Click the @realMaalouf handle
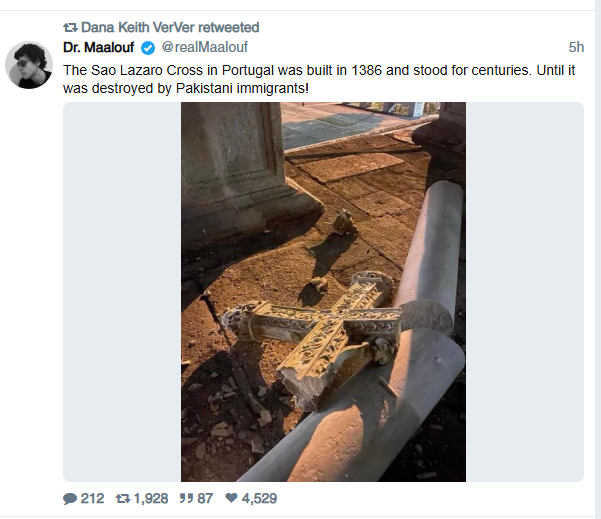The width and height of the screenshot is (601, 519). [x=204, y=48]
